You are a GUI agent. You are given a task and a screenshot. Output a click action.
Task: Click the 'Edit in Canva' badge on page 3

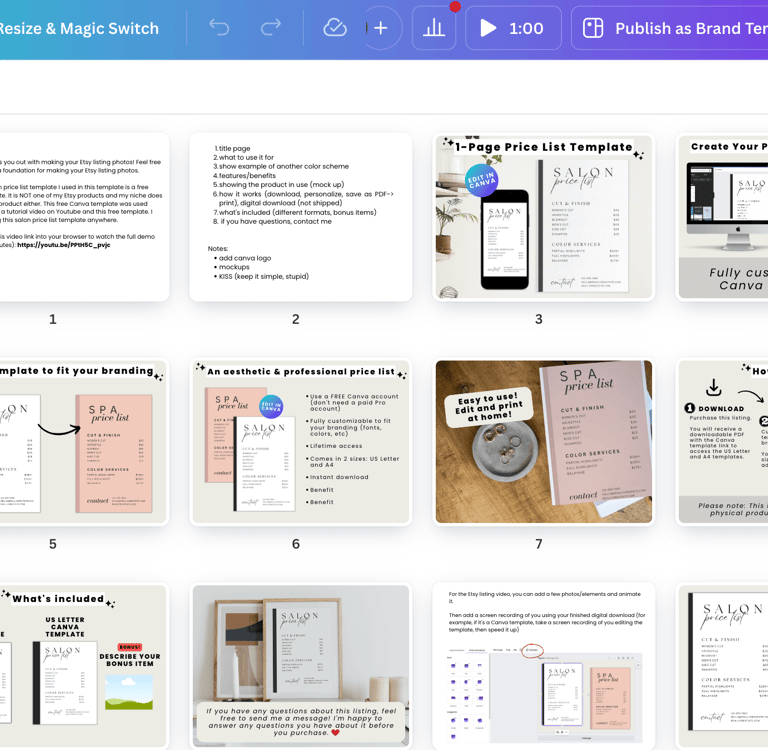coord(481,180)
